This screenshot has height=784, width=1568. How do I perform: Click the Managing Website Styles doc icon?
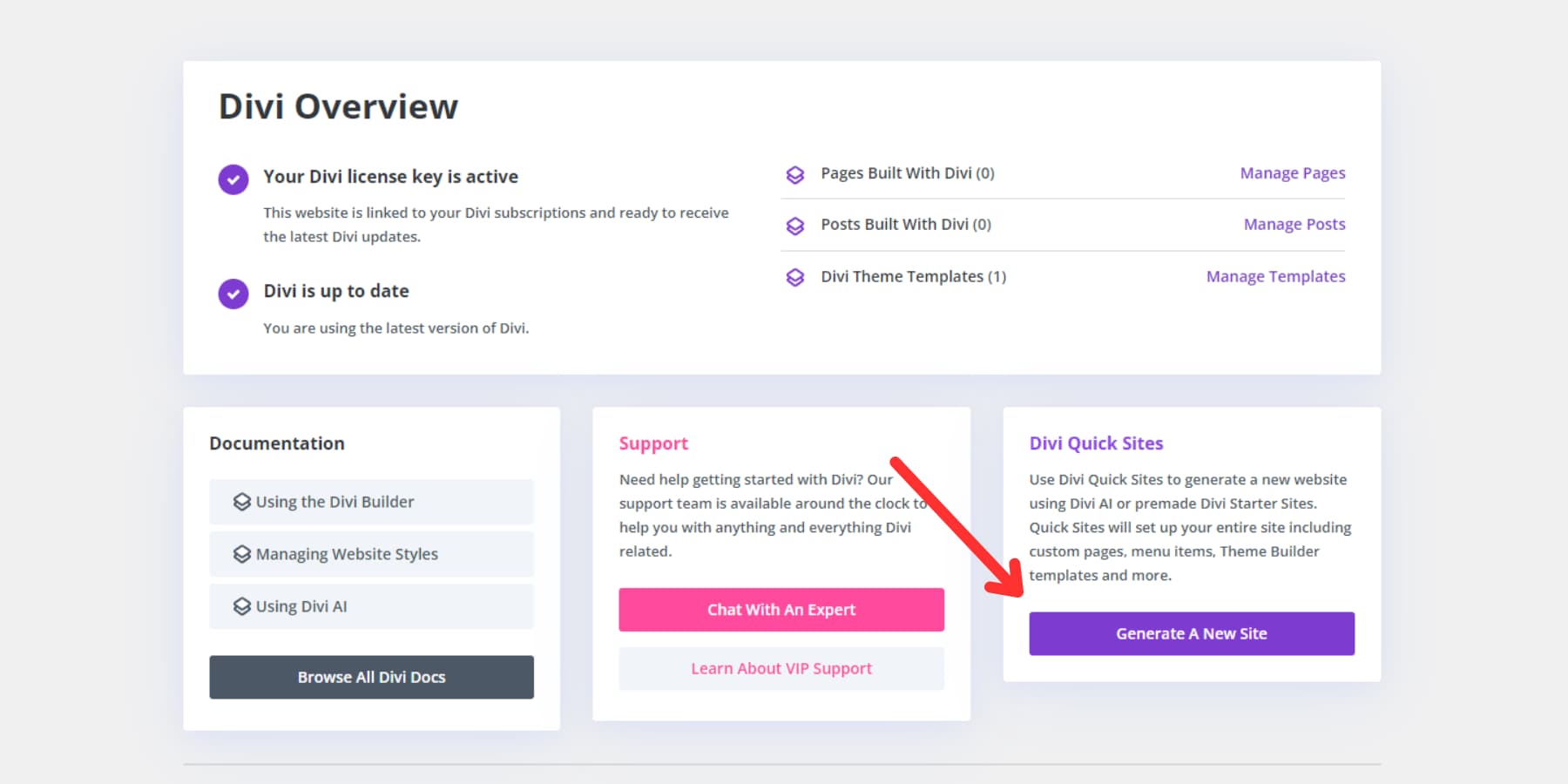[x=241, y=553]
